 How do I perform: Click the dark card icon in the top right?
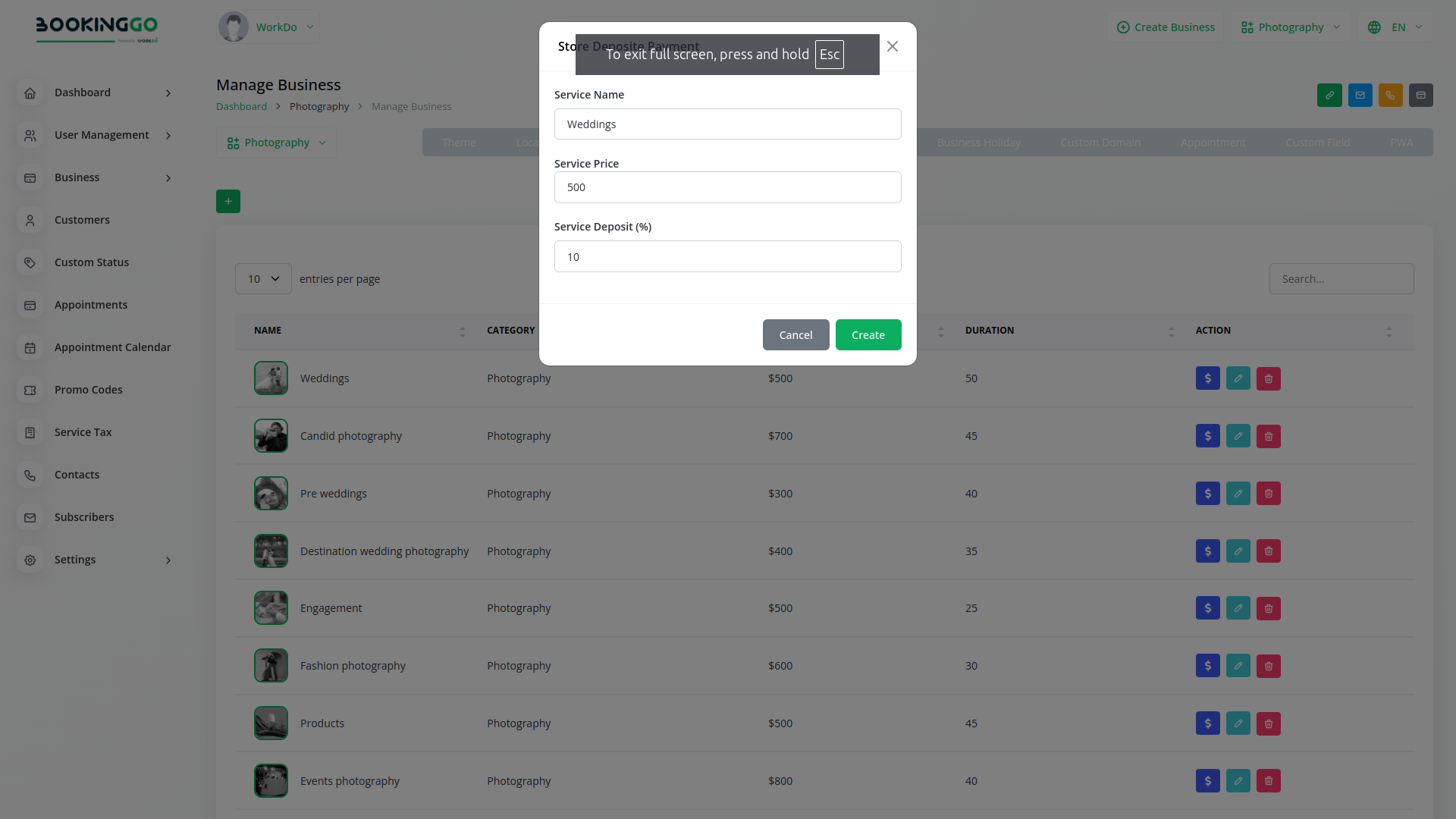(x=1420, y=96)
